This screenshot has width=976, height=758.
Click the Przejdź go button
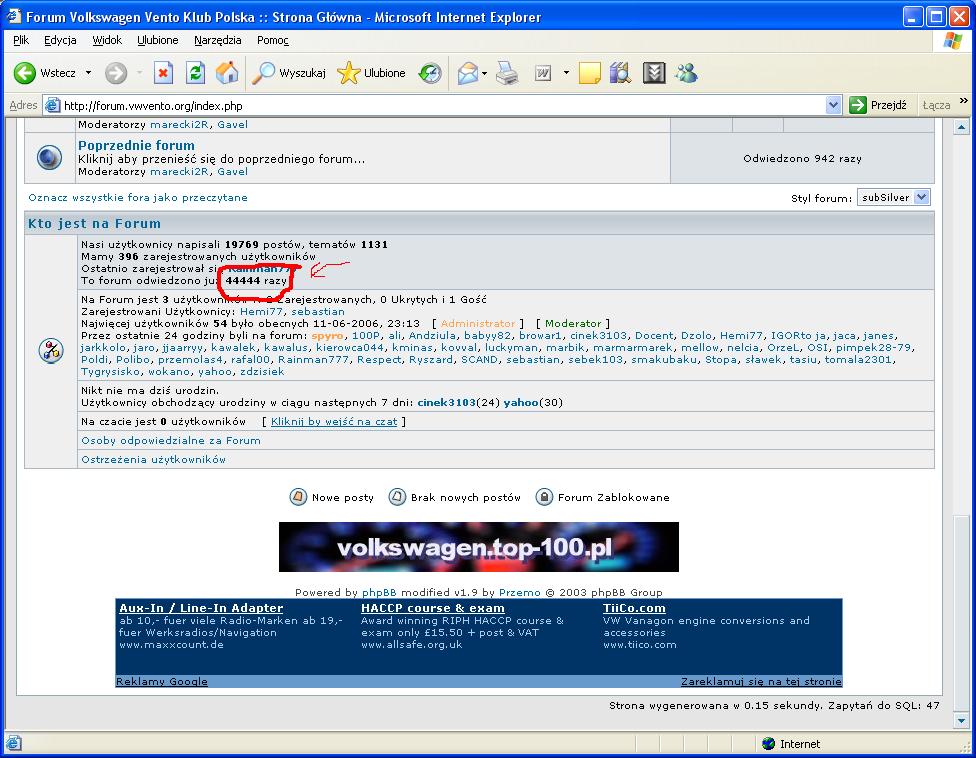pos(878,105)
